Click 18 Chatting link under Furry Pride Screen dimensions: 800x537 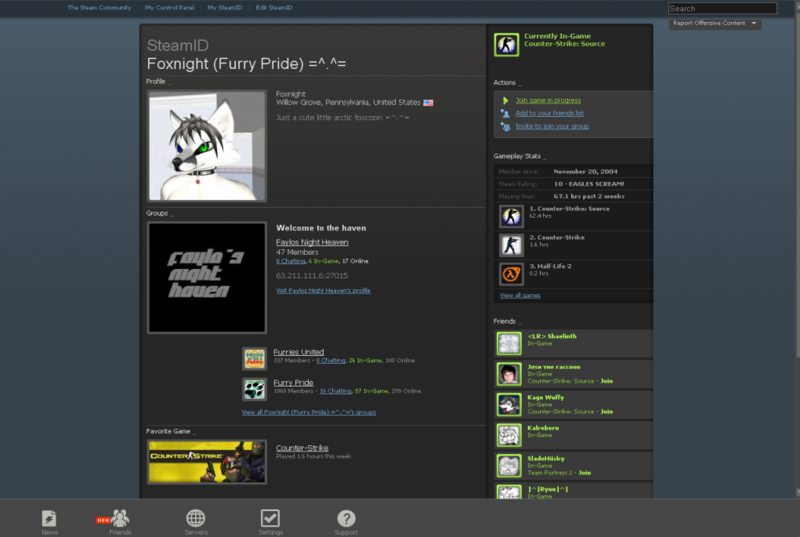click(335, 391)
